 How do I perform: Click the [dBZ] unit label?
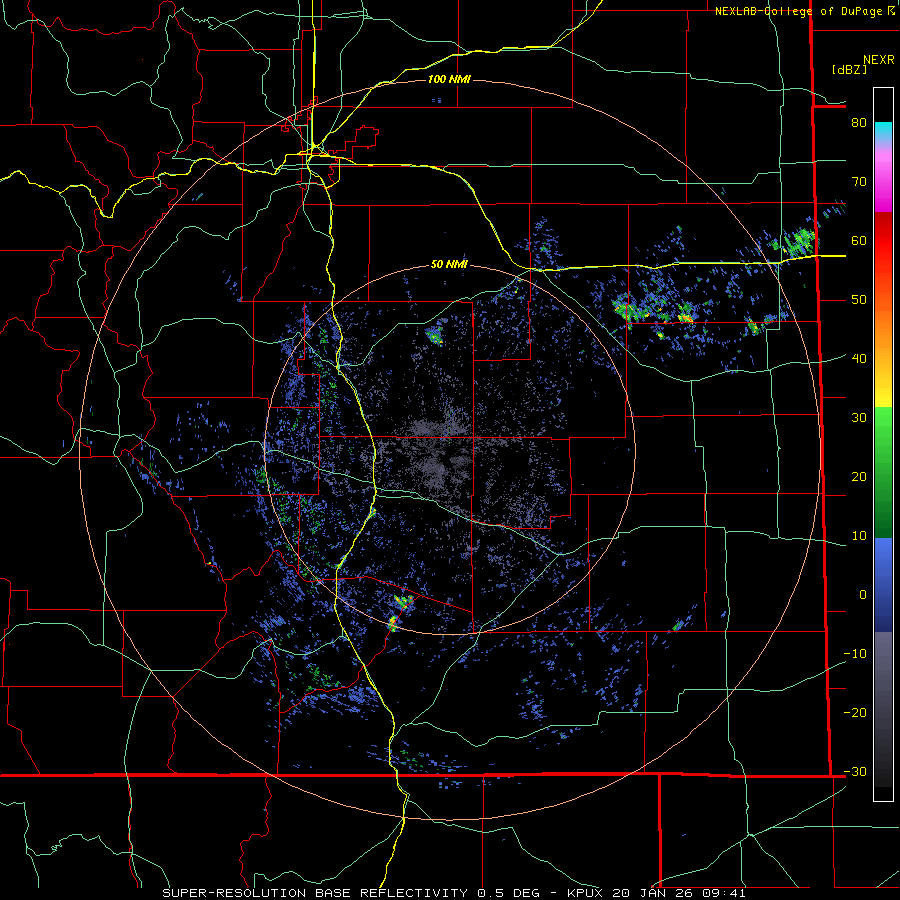coord(849,69)
